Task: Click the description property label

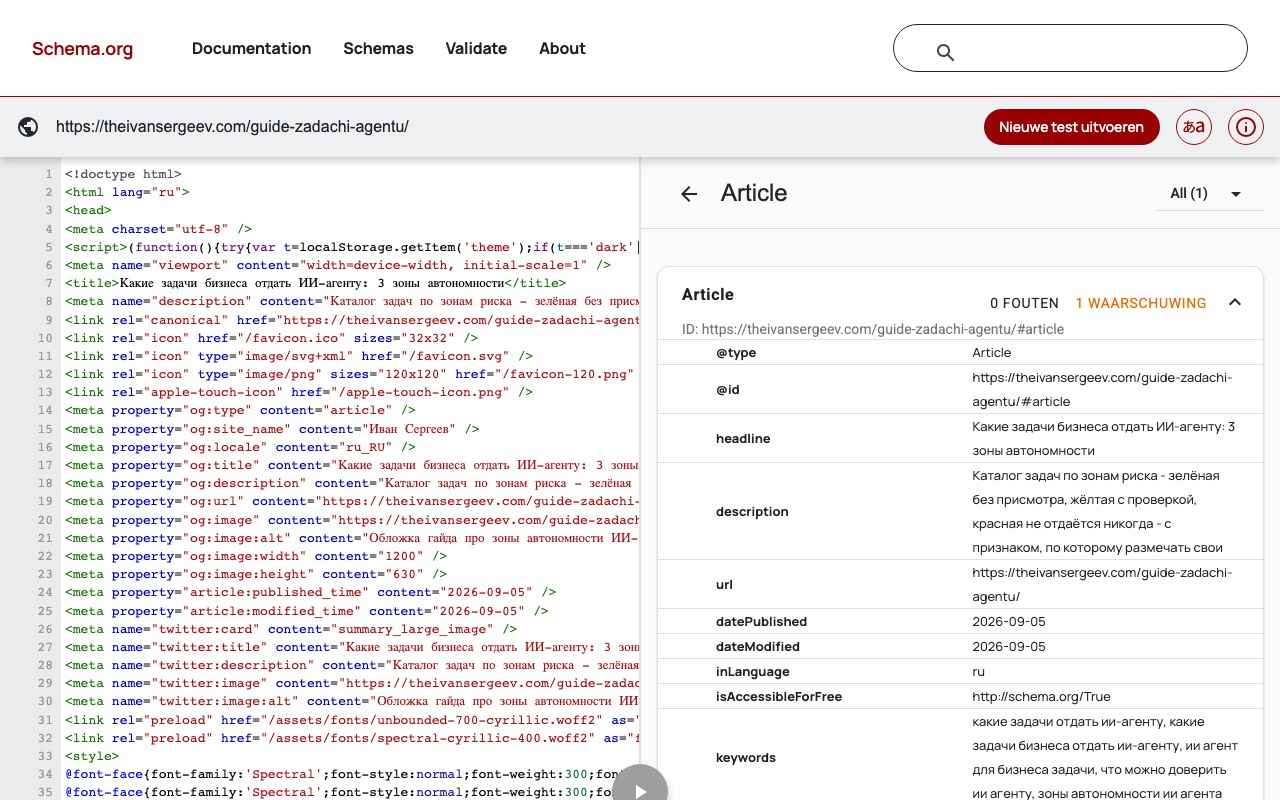Action: coord(752,511)
